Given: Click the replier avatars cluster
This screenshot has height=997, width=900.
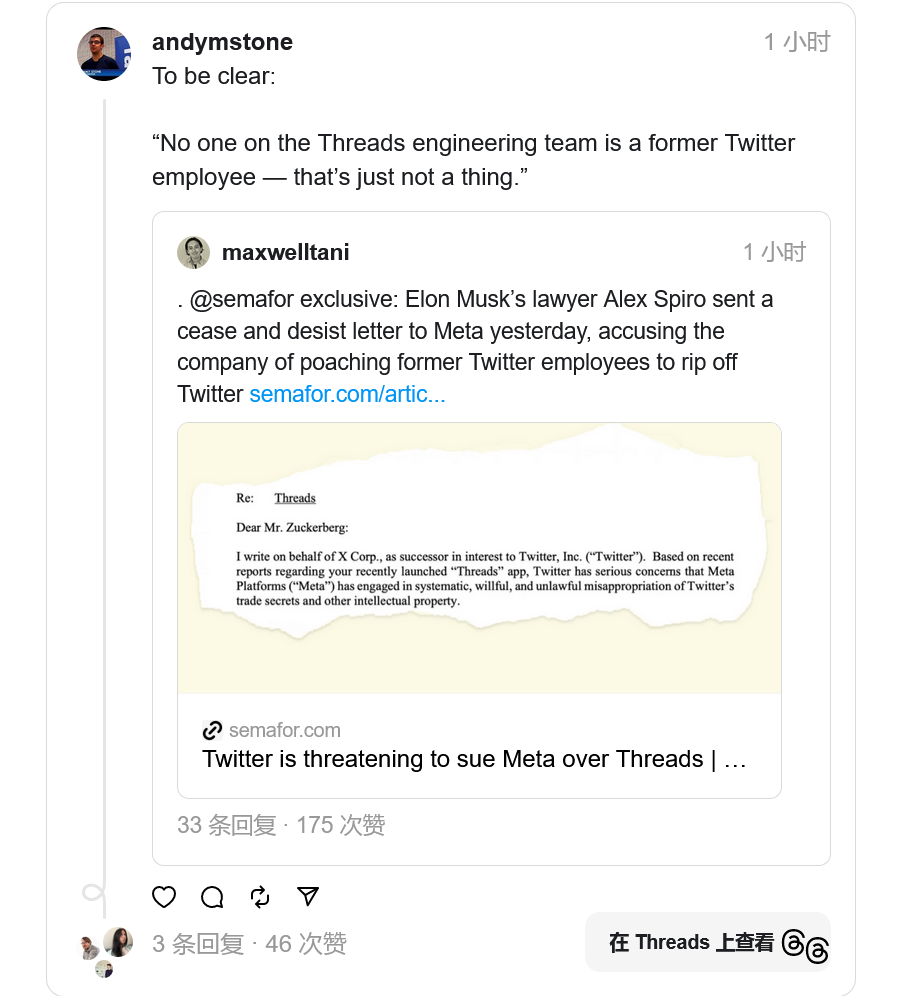Looking at the screenshot, I should 107,948.
